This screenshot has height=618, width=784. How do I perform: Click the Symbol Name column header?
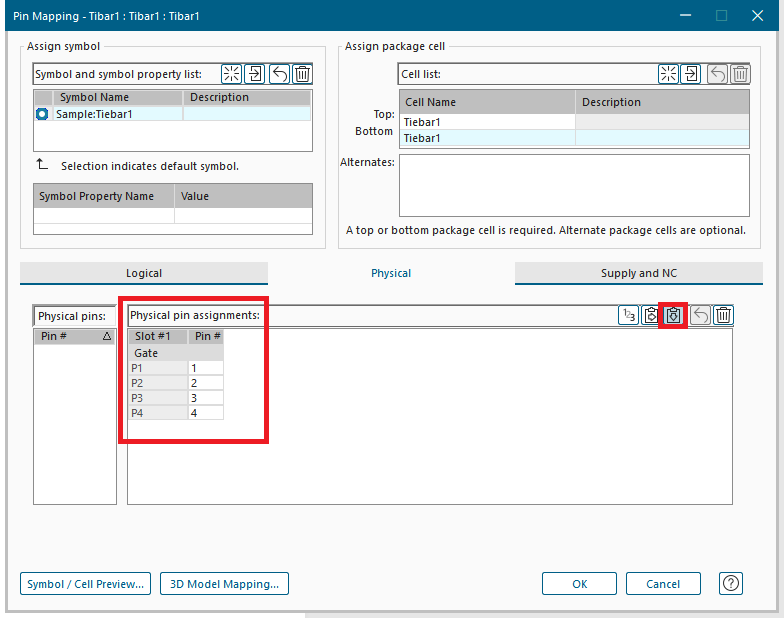click(118, 97)
